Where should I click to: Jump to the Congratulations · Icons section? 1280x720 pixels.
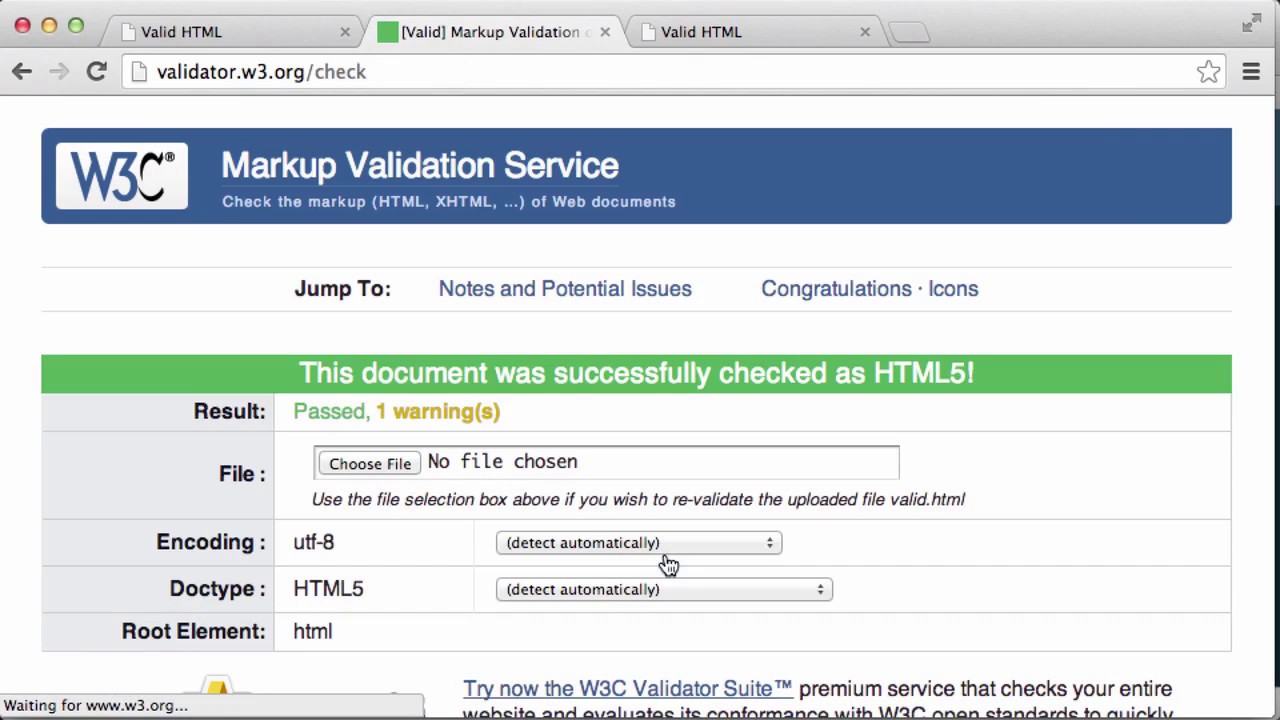[x=869, y=288]
